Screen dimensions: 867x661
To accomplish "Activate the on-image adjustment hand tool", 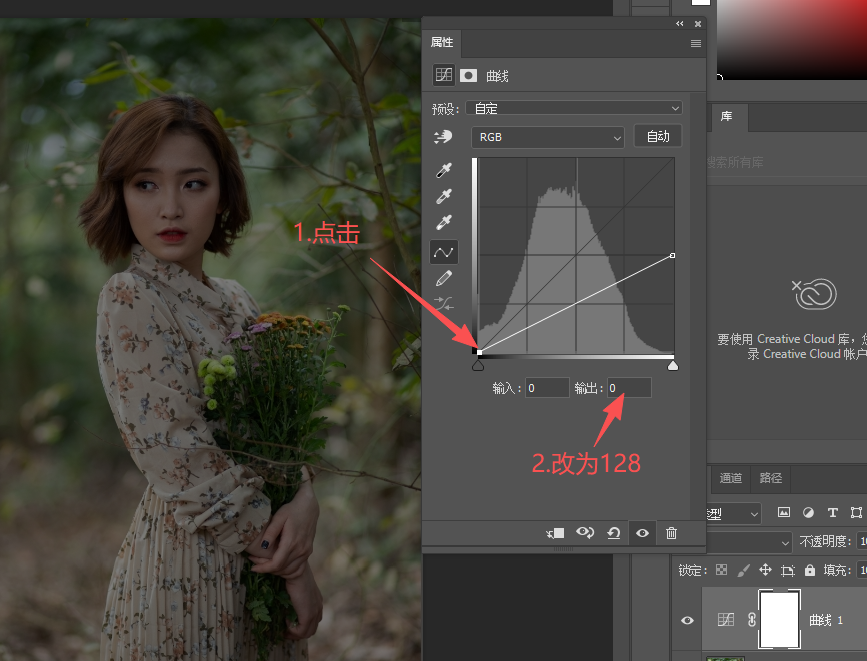I will coord(443,137).
